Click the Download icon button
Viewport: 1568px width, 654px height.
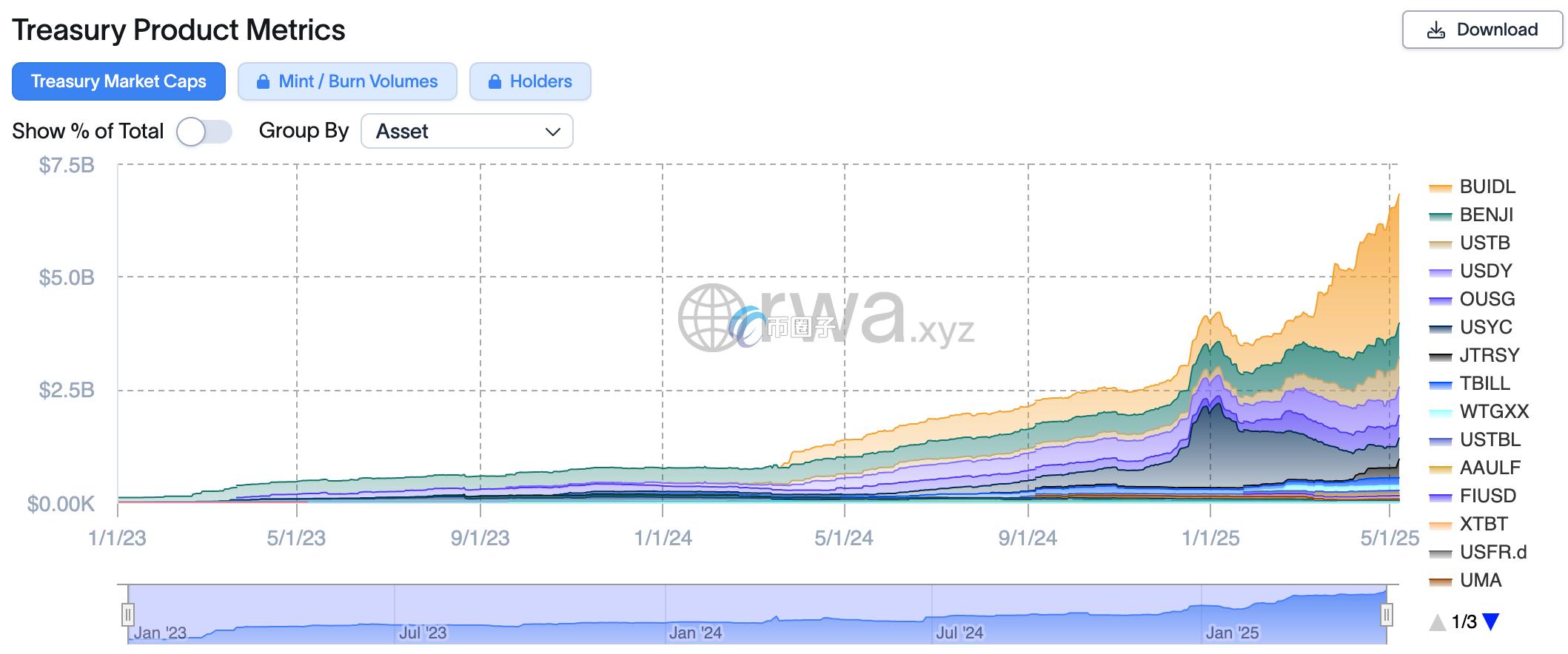1435,30
